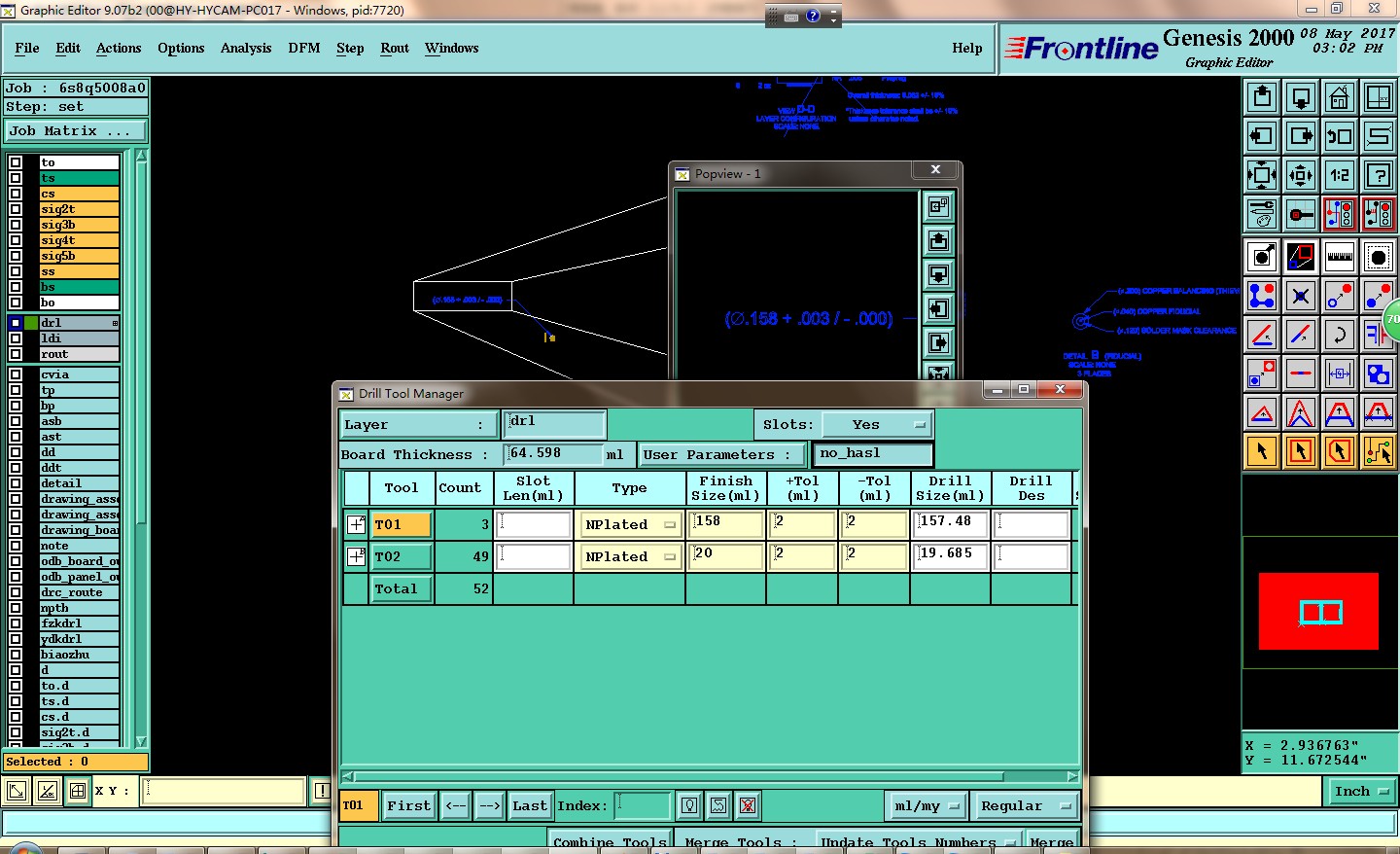Open the Regular mode dropdown
Screen dimensions: 1400x854
pyautogui.click(x=1024, y=805)
